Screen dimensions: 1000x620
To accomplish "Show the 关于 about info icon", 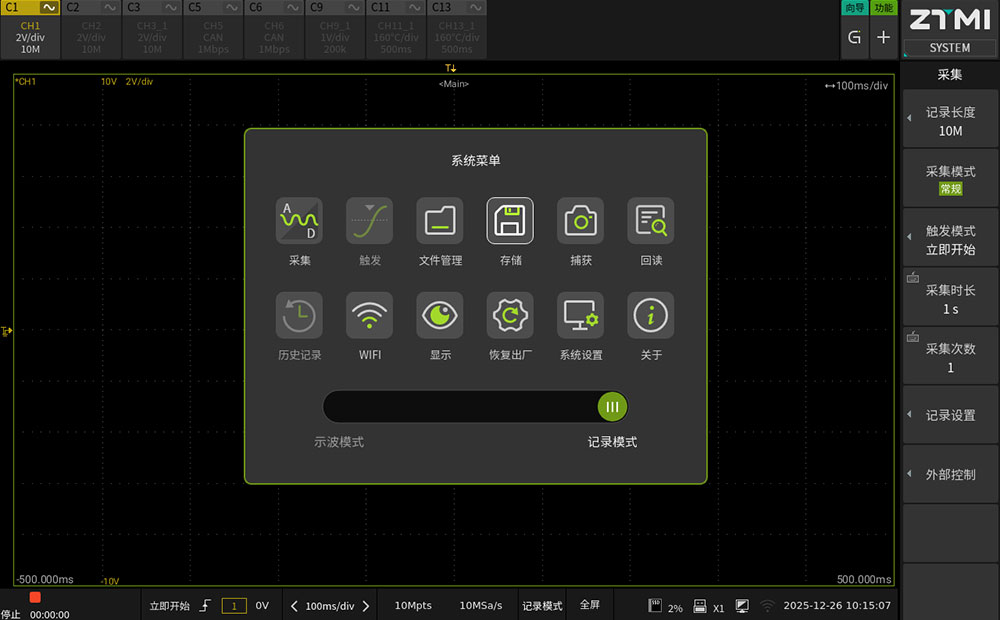I will [651, 316].
